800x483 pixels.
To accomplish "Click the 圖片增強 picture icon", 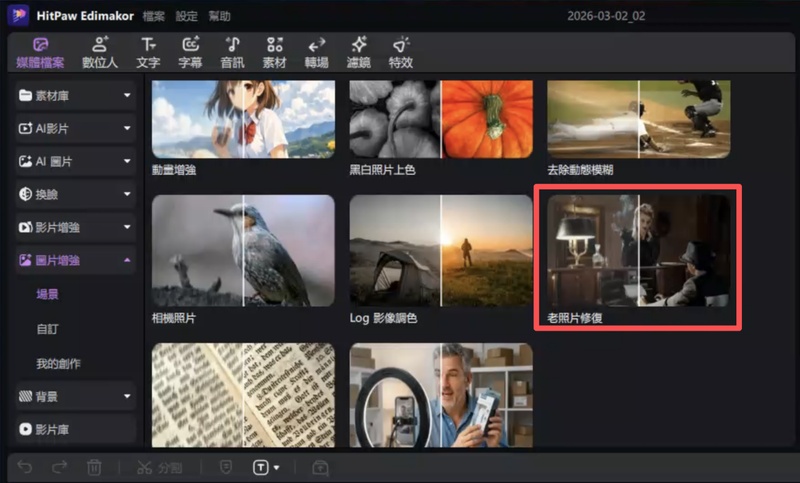I will click(x=26, y=260).
